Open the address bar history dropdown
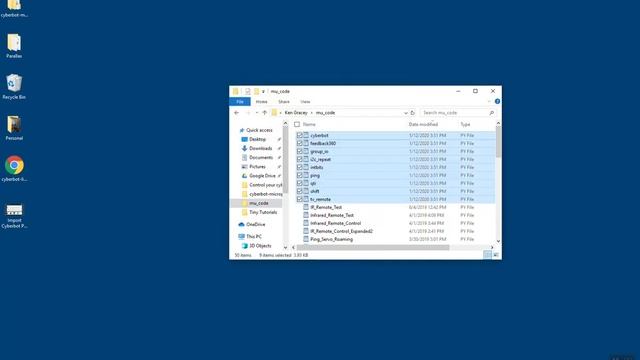The width and height of the screenshot is (640, 360). point(406,113)
